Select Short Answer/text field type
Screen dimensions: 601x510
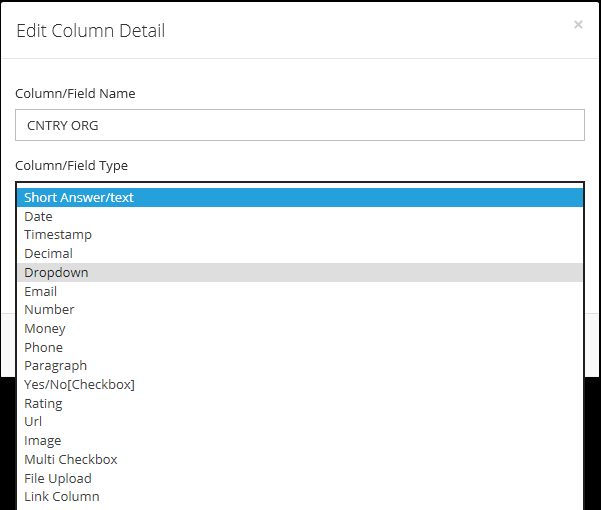point(300,197)
